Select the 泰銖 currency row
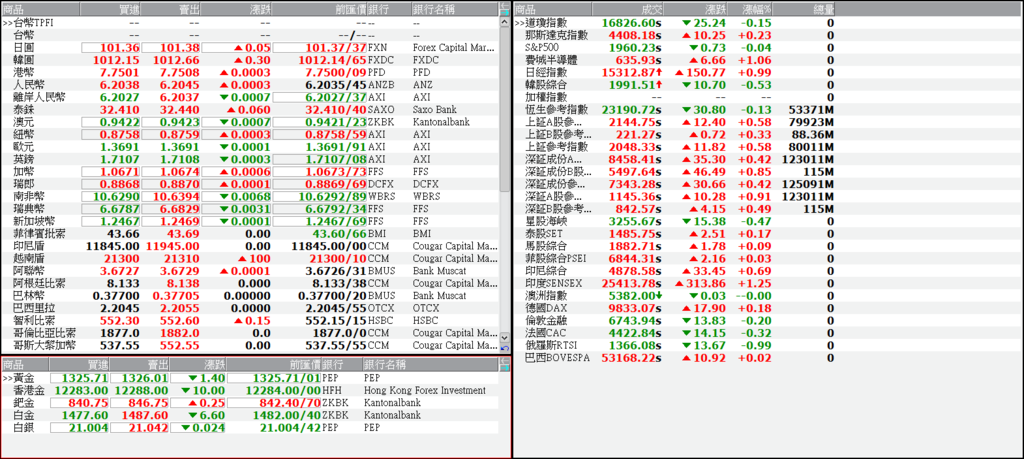1024x459 pixels. pos(249,110)
